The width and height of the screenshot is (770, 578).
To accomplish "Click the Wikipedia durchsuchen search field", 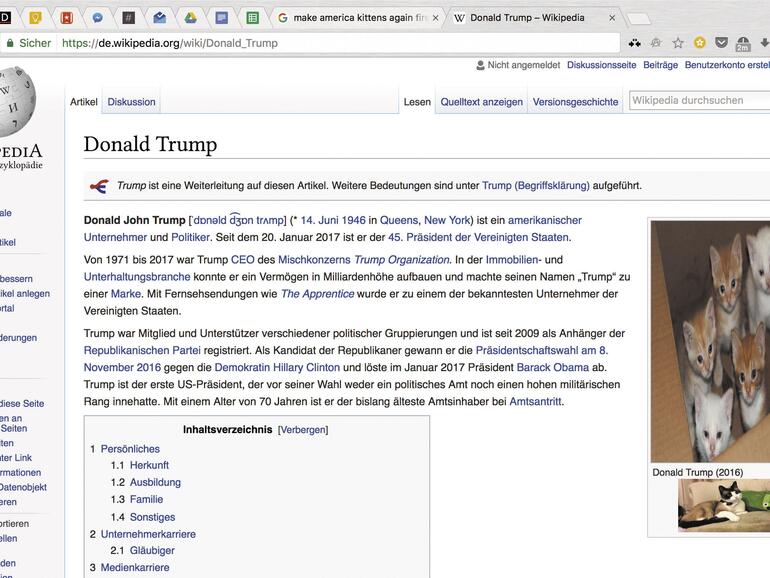I will (700, 101).
